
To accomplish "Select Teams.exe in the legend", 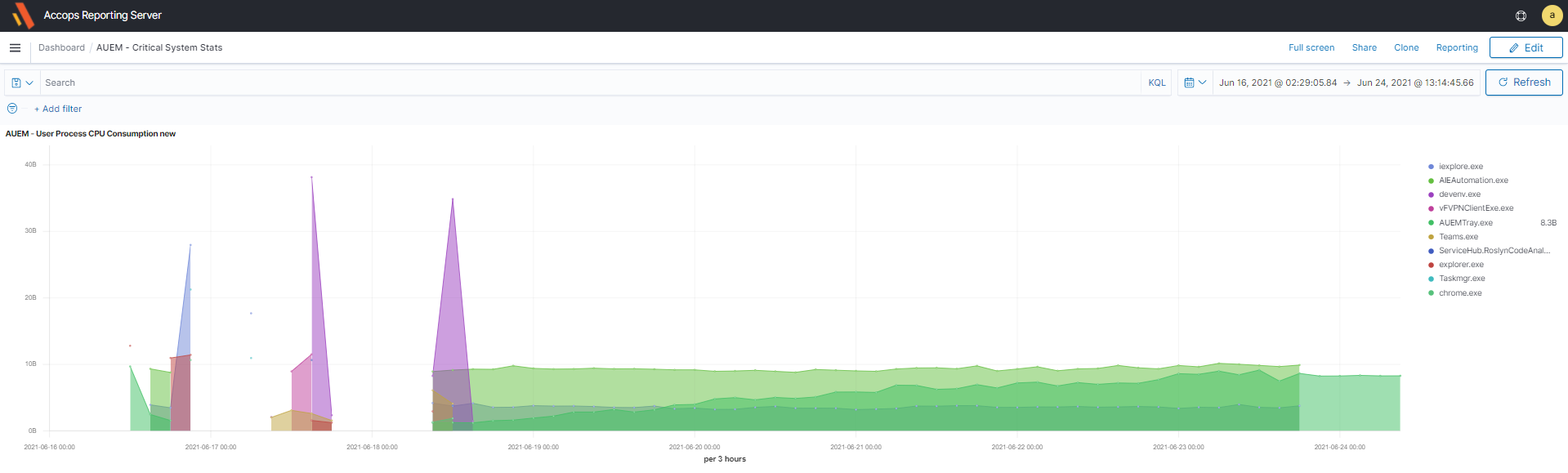I will click(1459, 237).
